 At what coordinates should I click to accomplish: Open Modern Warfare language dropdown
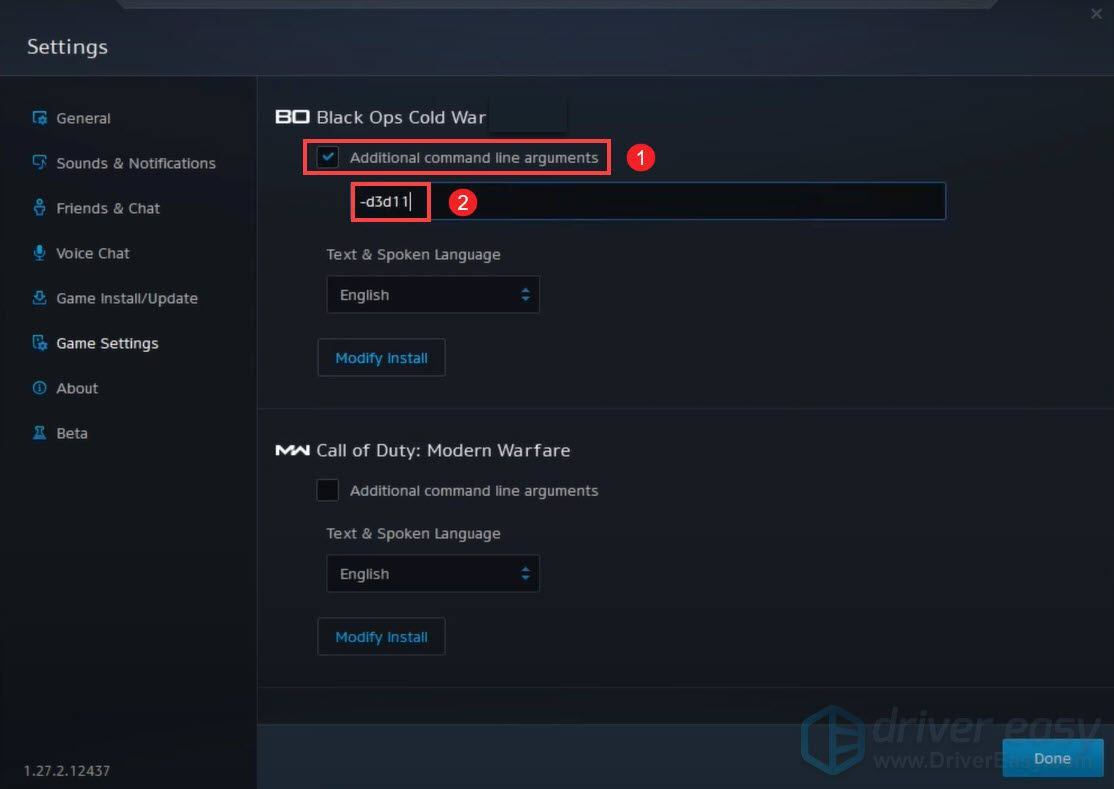pos(433,574)
